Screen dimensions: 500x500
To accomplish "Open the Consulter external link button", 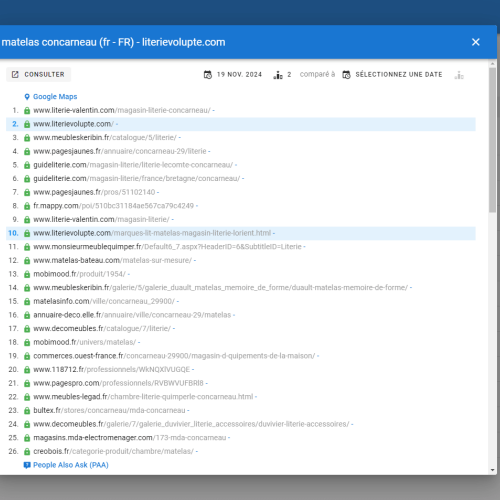I will click(38, 74).
